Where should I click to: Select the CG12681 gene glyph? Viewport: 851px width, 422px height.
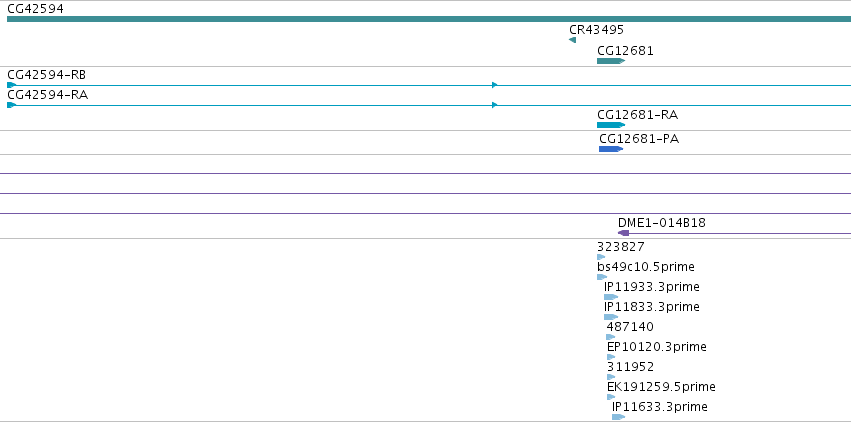click(611, 61)
